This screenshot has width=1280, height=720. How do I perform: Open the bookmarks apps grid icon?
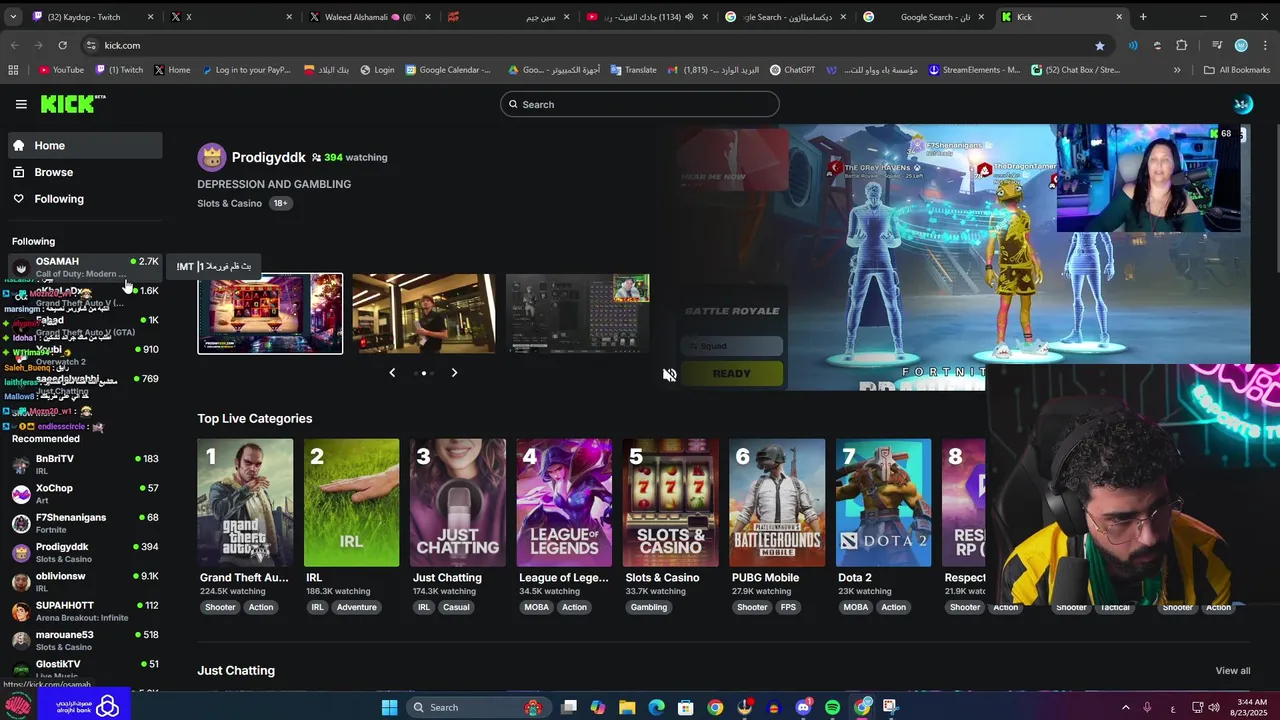tap(13, 70)
